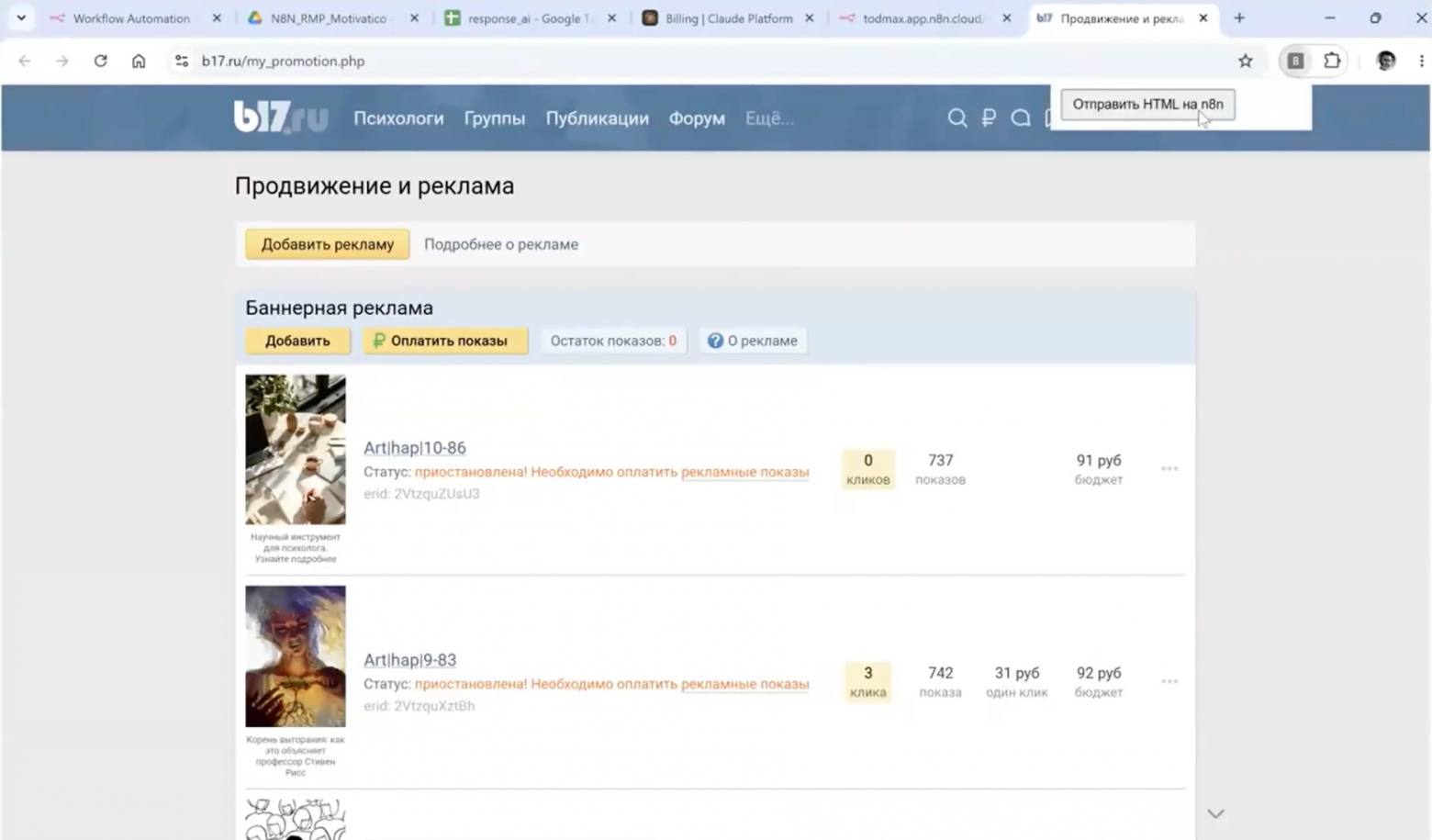Open the site search magnifier icon

pos(957,118)
